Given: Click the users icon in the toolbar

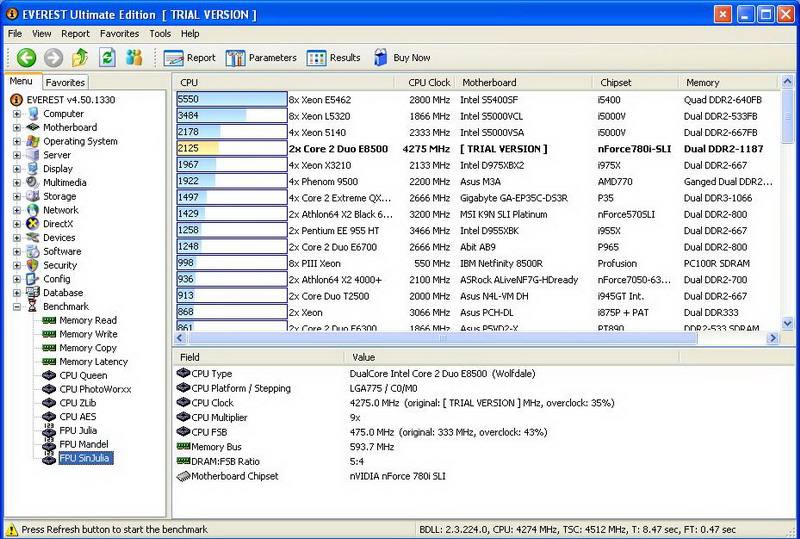Looking at the screenshot, I should (134, 58).
